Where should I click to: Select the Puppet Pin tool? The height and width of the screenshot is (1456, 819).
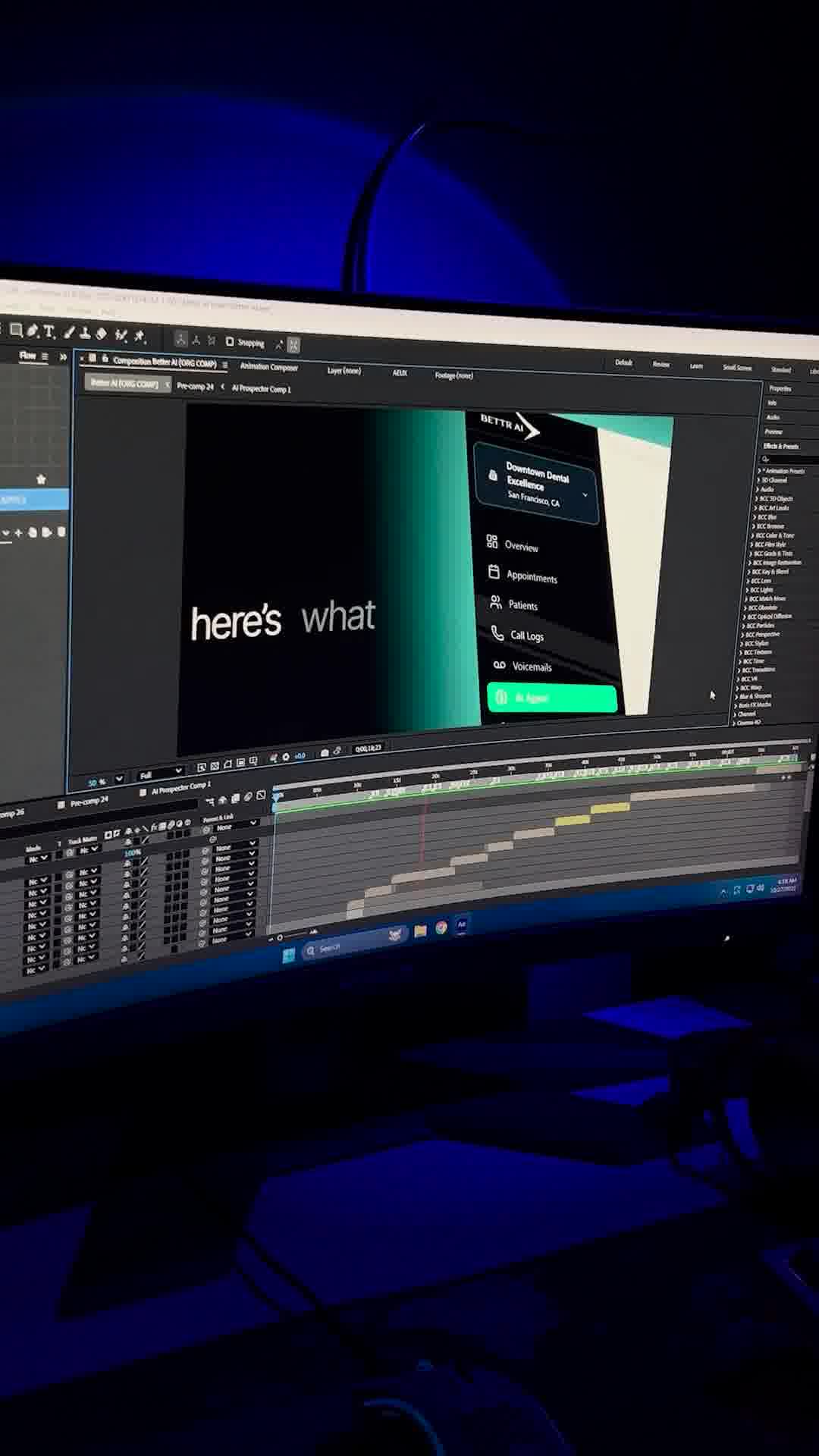click(140, 335)
